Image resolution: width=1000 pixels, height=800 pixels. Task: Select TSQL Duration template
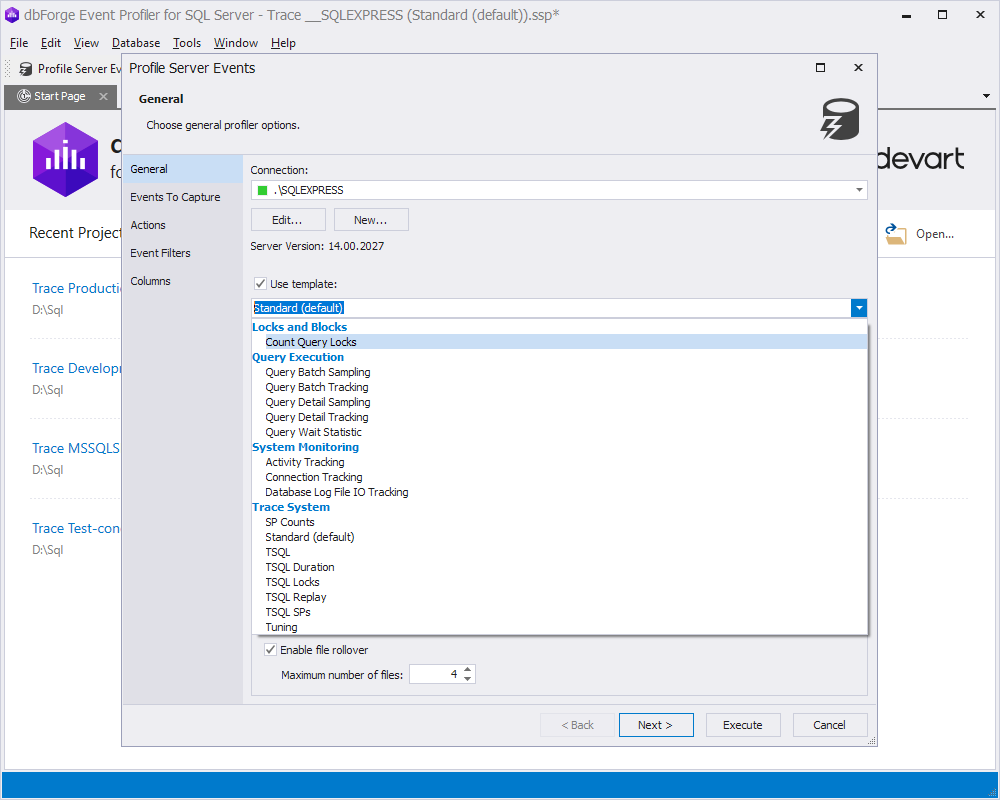tap(560, 567)
